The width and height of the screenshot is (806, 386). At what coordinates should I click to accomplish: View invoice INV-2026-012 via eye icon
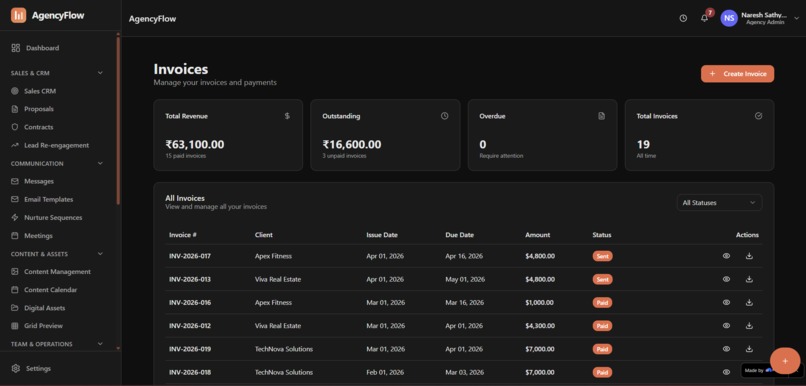[726, 325]
